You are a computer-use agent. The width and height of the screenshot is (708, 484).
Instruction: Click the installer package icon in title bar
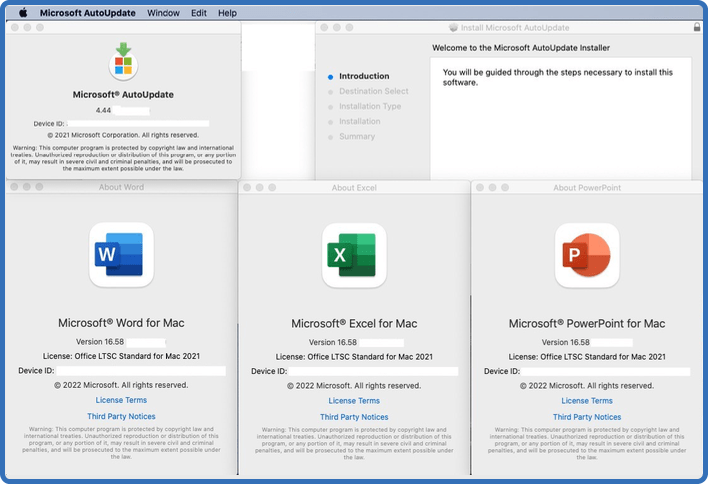(x=453, y=28)
